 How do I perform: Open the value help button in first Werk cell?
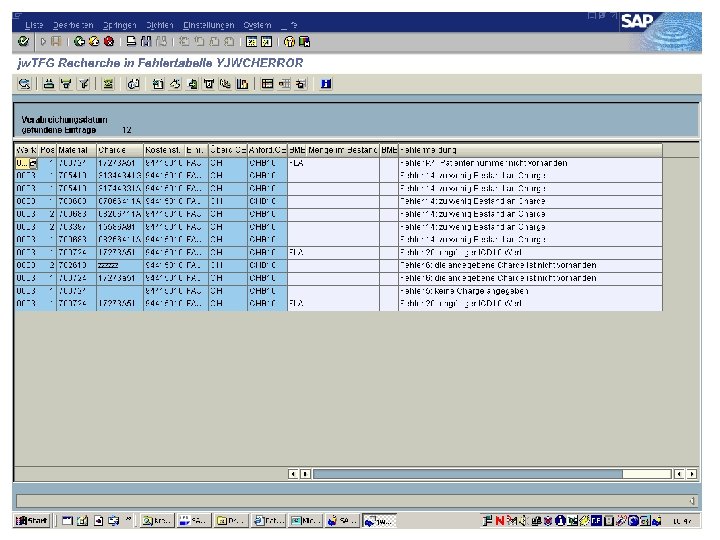[33, 163]
